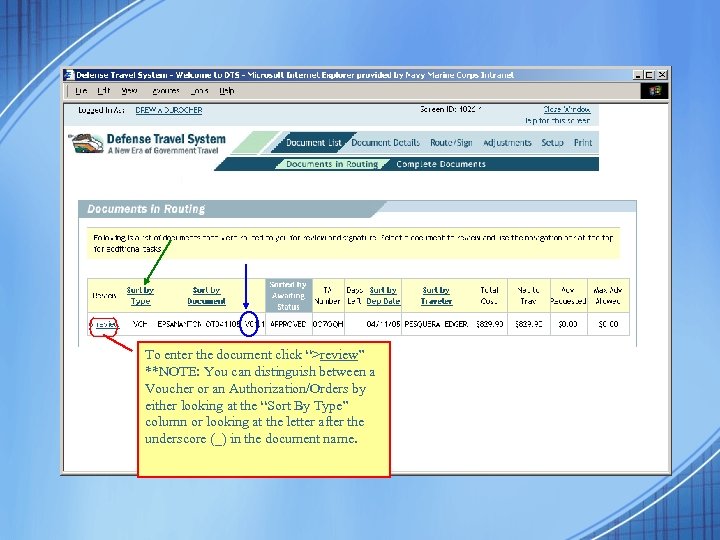
Task: Open the Help menu
Action: [227, 91]
